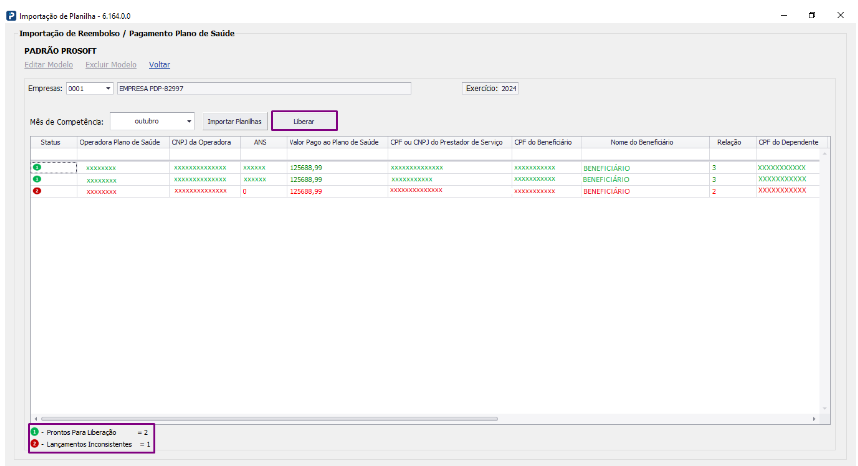Image resolution: width=858 pixels, height=466 pixels.
Task: Click the Status column header
Action: coord(50,143)
